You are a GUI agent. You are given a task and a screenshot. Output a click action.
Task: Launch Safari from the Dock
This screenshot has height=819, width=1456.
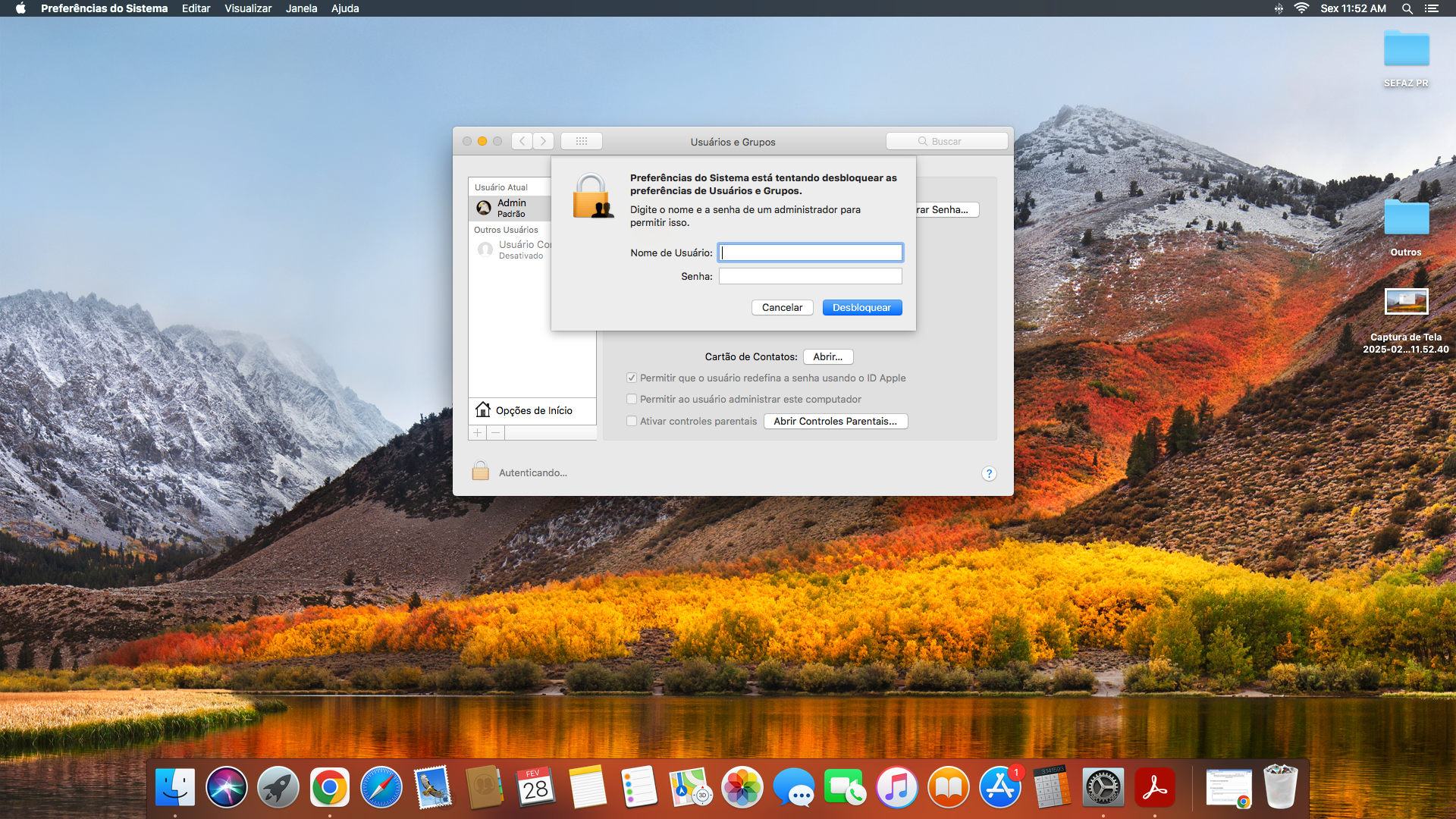click(381, 788)
